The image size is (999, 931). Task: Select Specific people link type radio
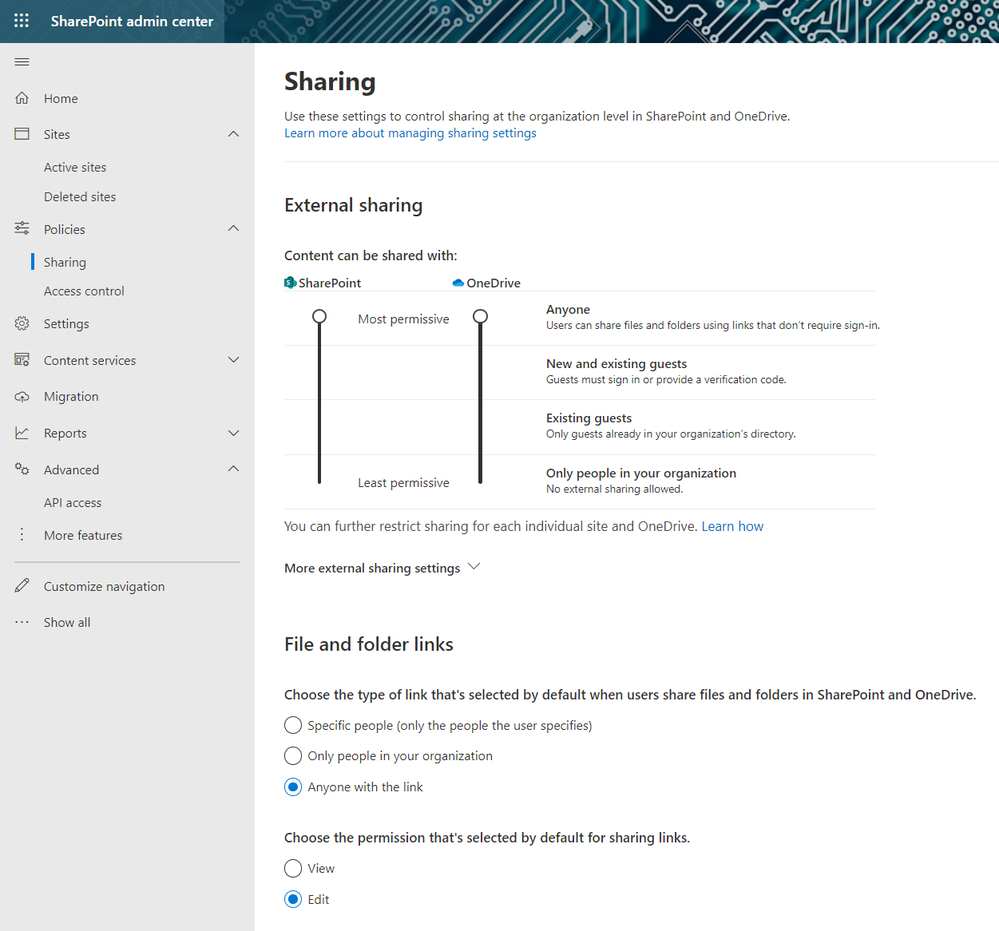[293, 725]
